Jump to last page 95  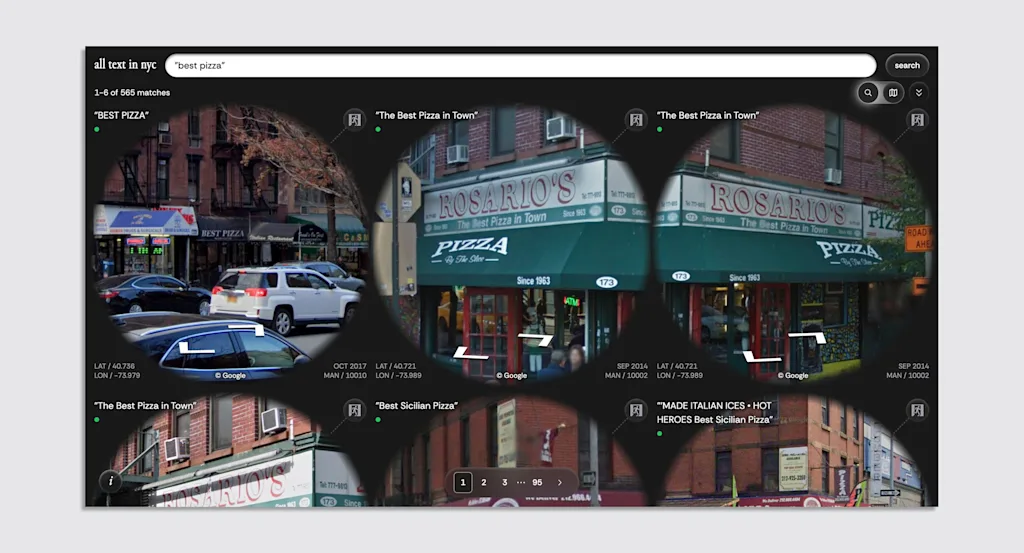click(x=537, y=482)
